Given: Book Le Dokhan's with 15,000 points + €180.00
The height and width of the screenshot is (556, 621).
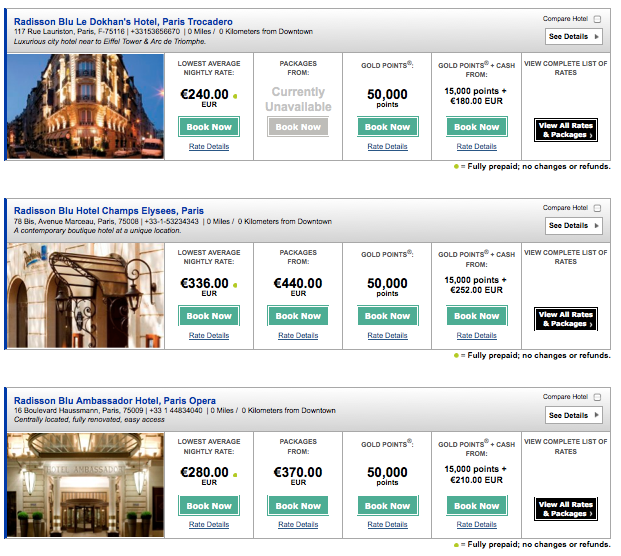Looking at the screenshot, I should (477, 127).
